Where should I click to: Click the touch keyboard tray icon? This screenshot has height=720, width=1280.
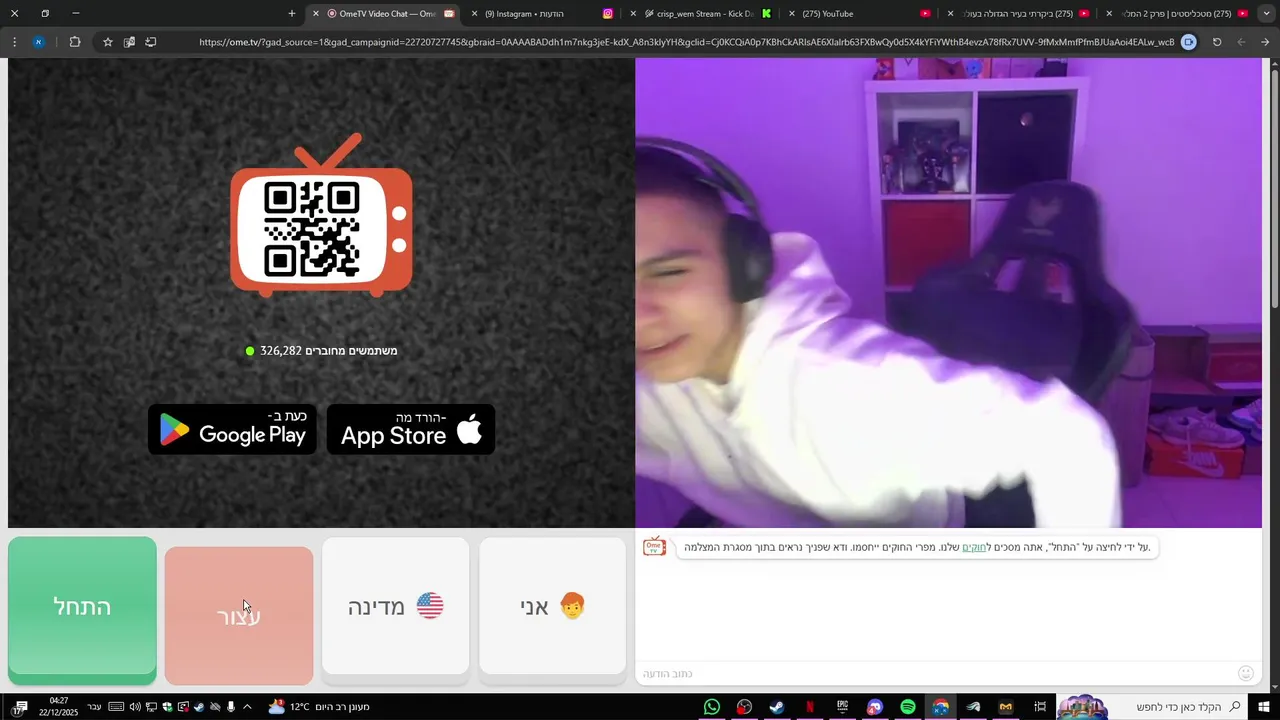(116, 707)
